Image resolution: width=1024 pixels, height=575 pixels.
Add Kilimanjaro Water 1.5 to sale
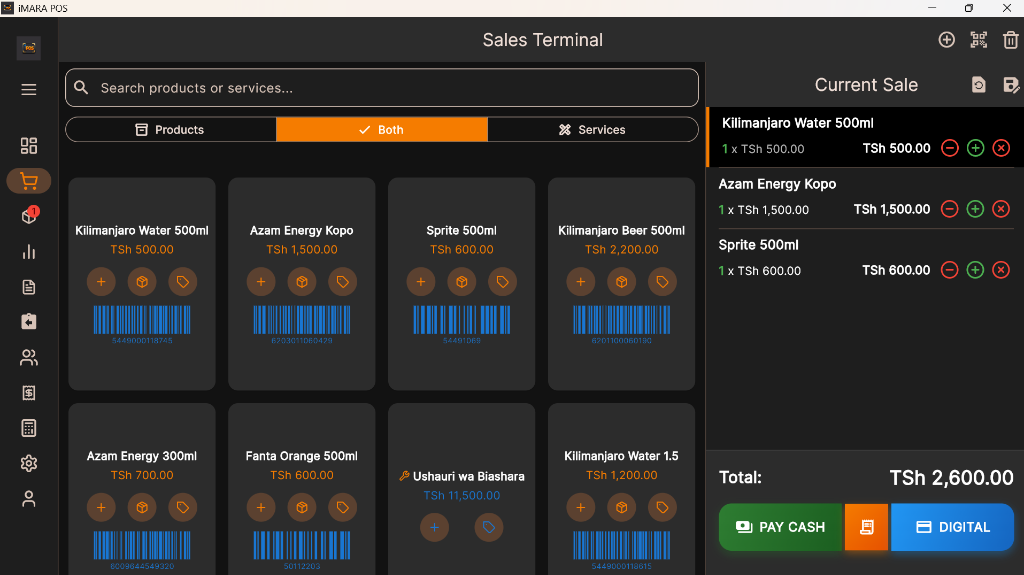click(x=581, y=507)
